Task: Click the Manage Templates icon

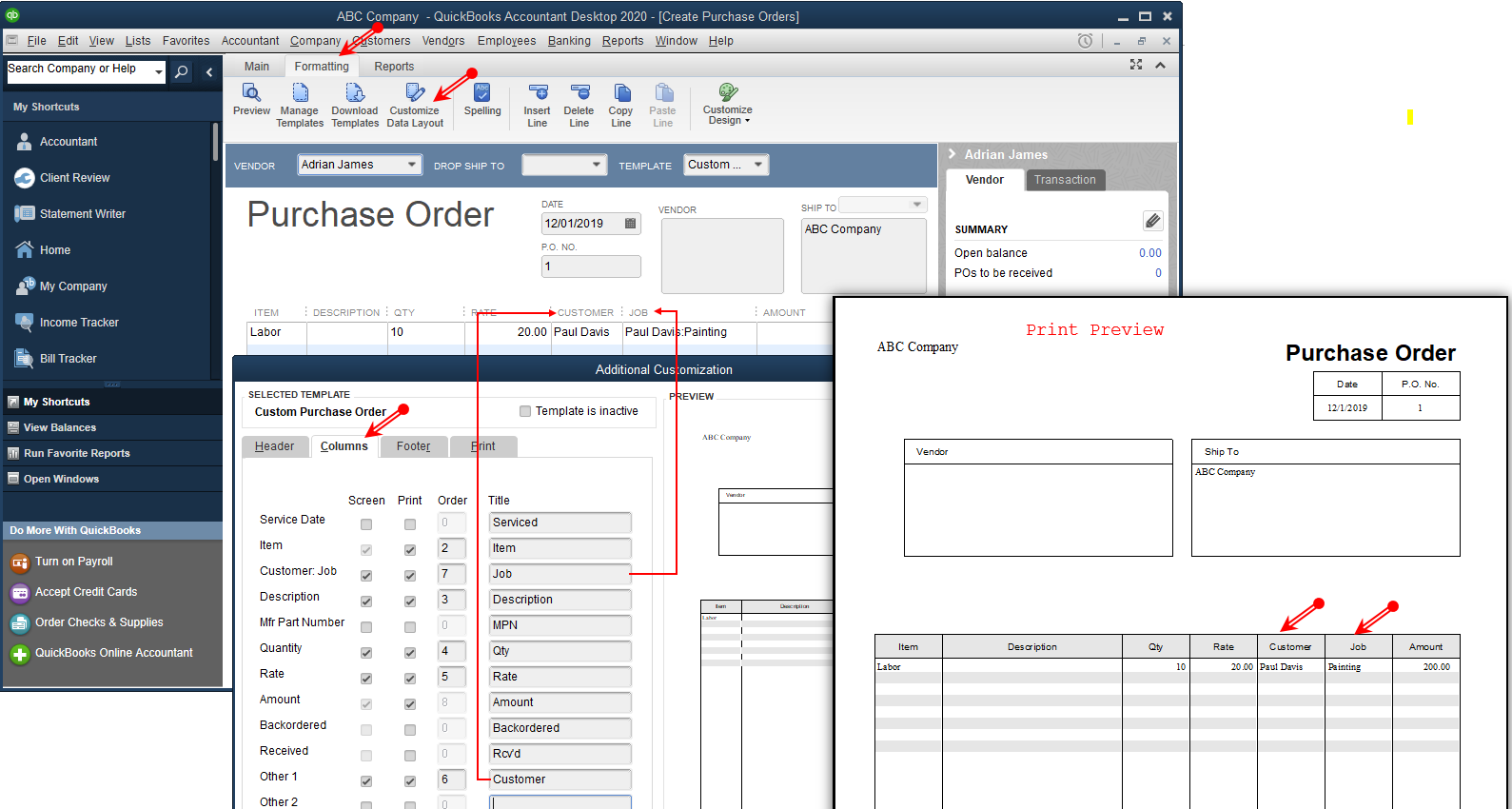Action: (300, 105)
